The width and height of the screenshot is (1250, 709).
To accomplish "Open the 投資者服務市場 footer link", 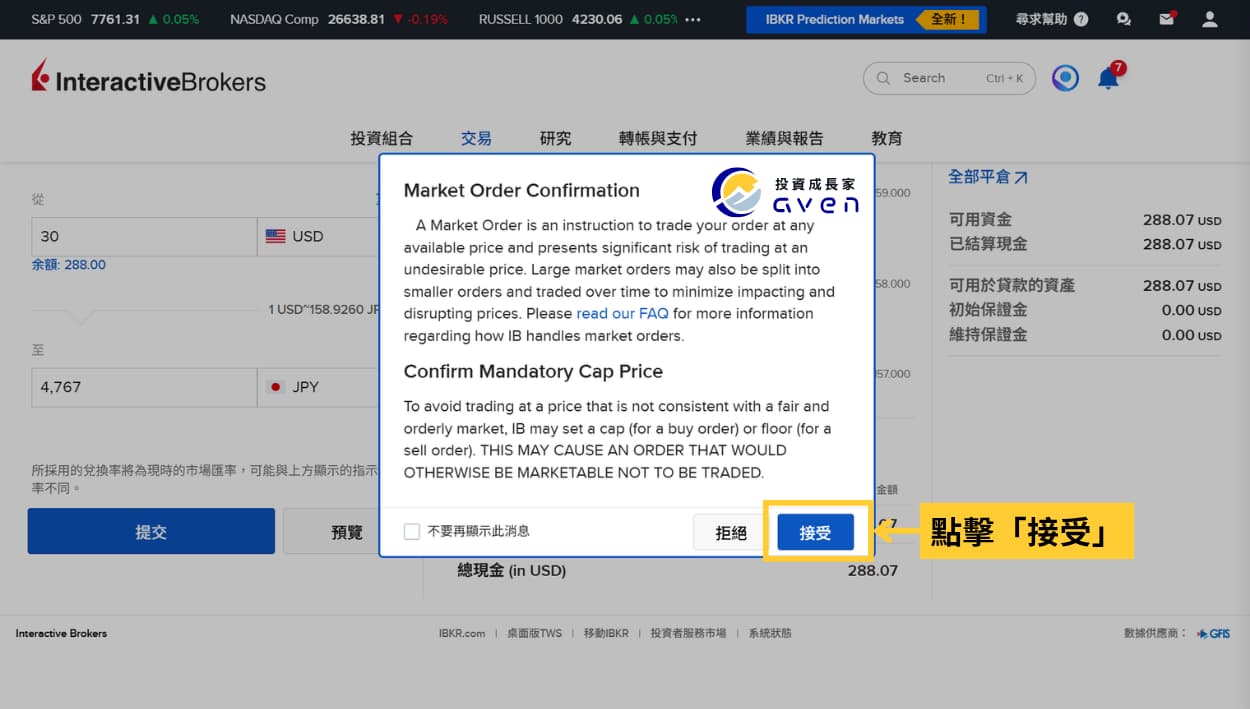I will pyautogui.click(x=688, y=633).
